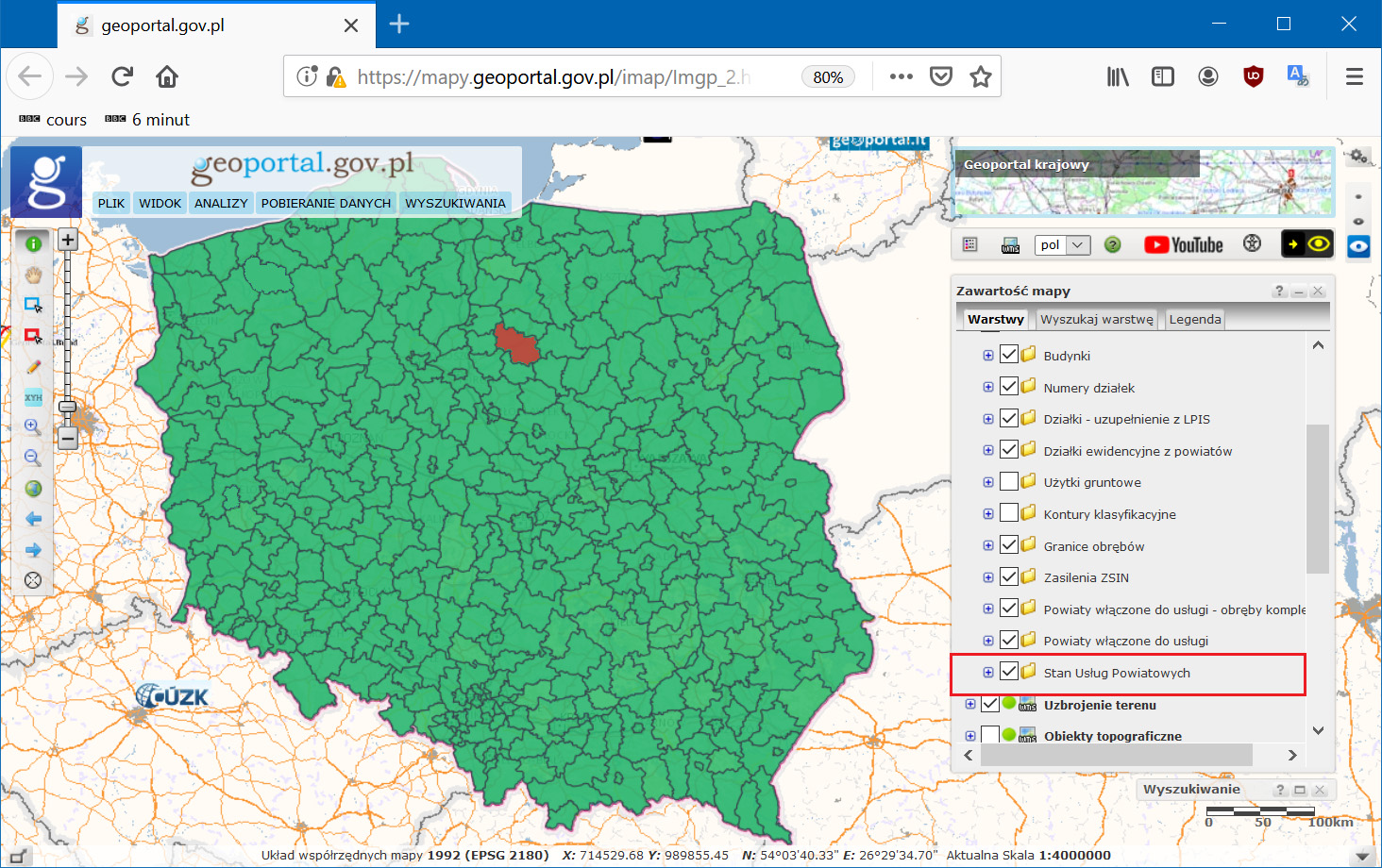This screenshot has height=868, width=1382.
Task: Open the POBIERANIE DANYCH menu
Action: coord(326,203)
